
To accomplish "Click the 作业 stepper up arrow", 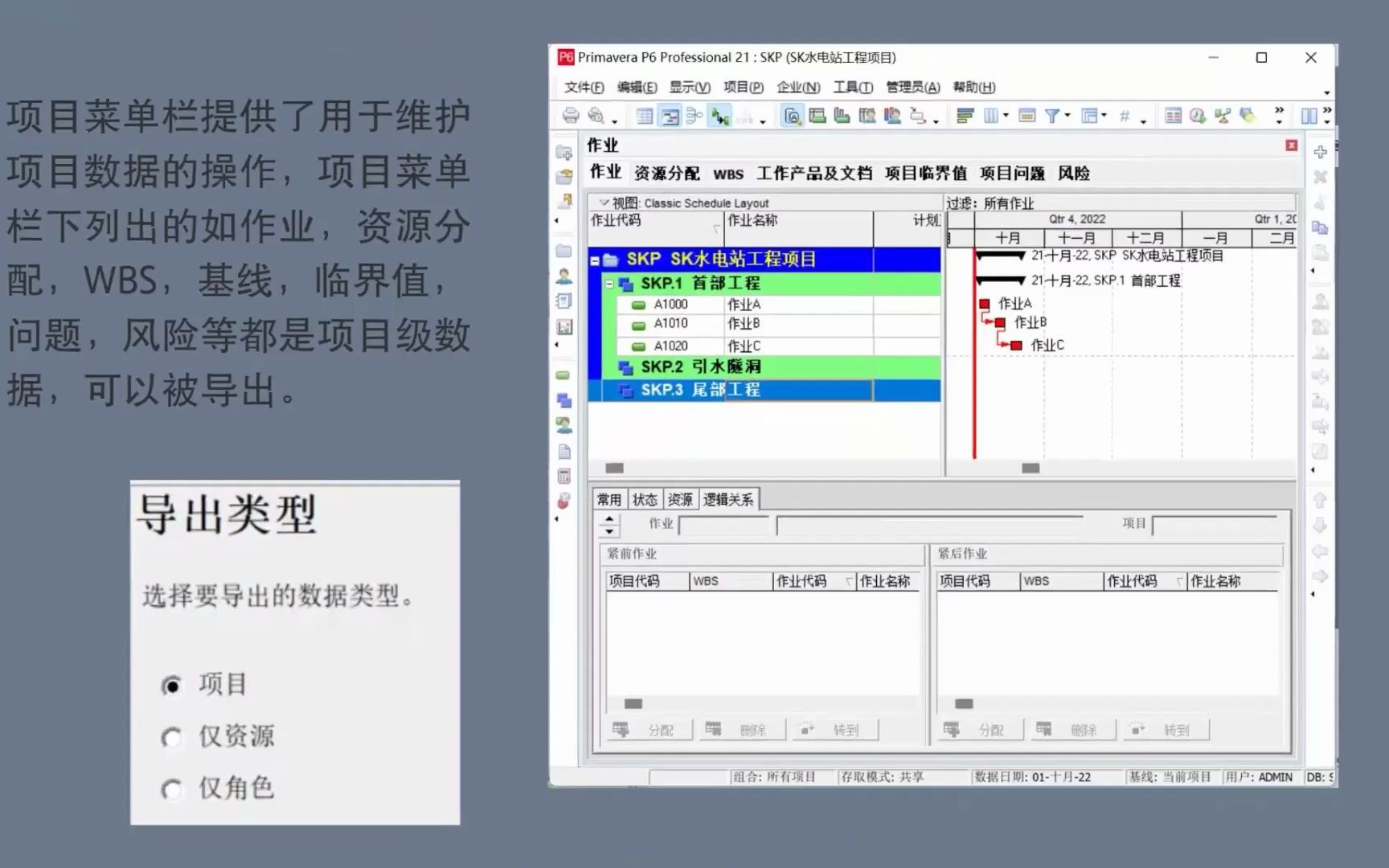I will [x=609, y=519].
